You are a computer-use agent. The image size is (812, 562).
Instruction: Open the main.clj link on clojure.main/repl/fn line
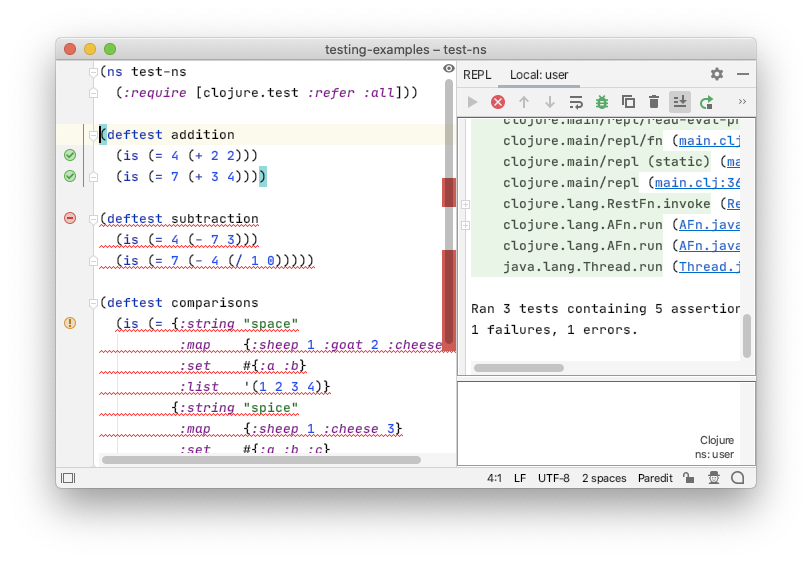click(x=709, y=141)
